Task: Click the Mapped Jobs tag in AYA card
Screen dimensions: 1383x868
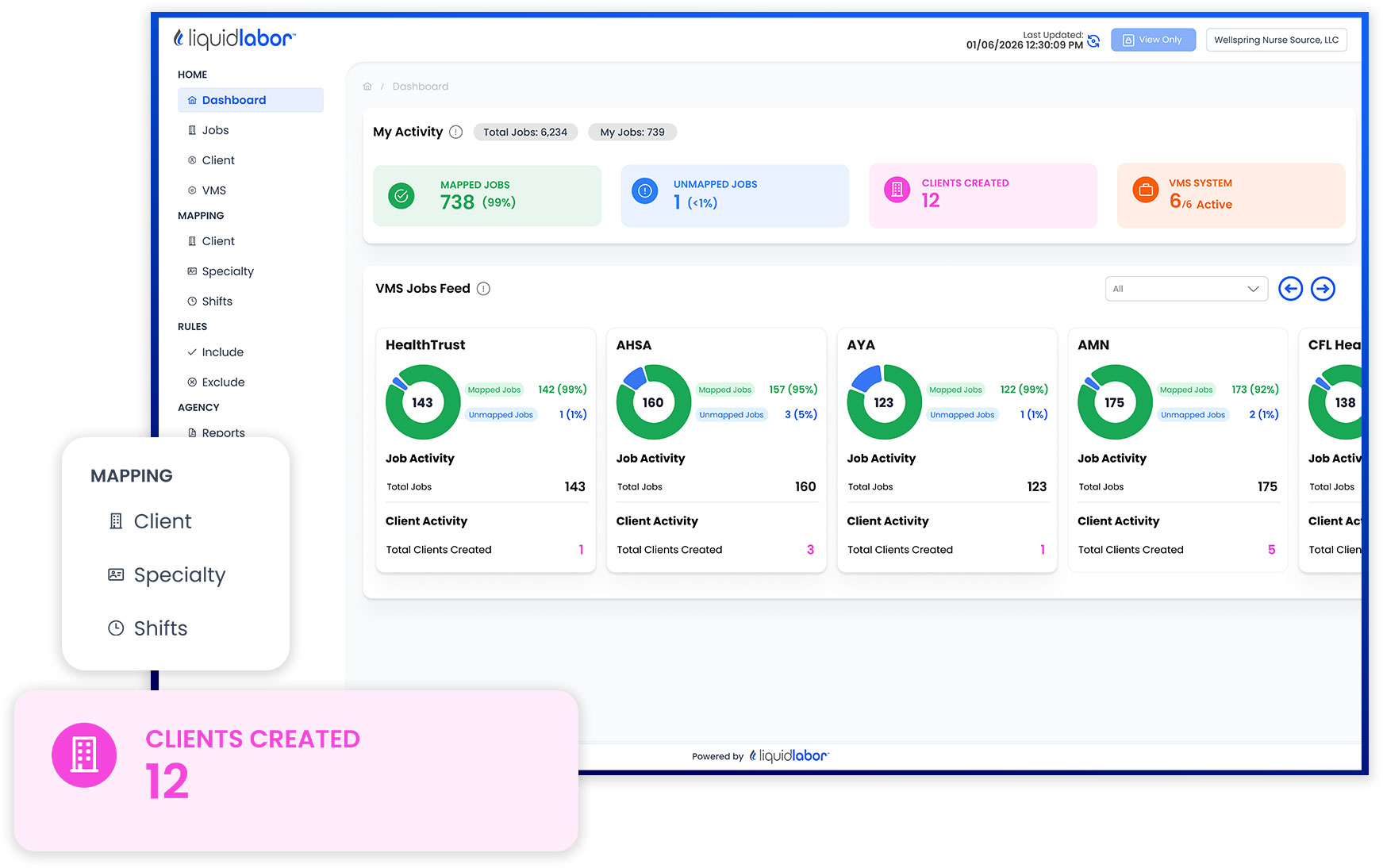Action: [x=956, y=390]
